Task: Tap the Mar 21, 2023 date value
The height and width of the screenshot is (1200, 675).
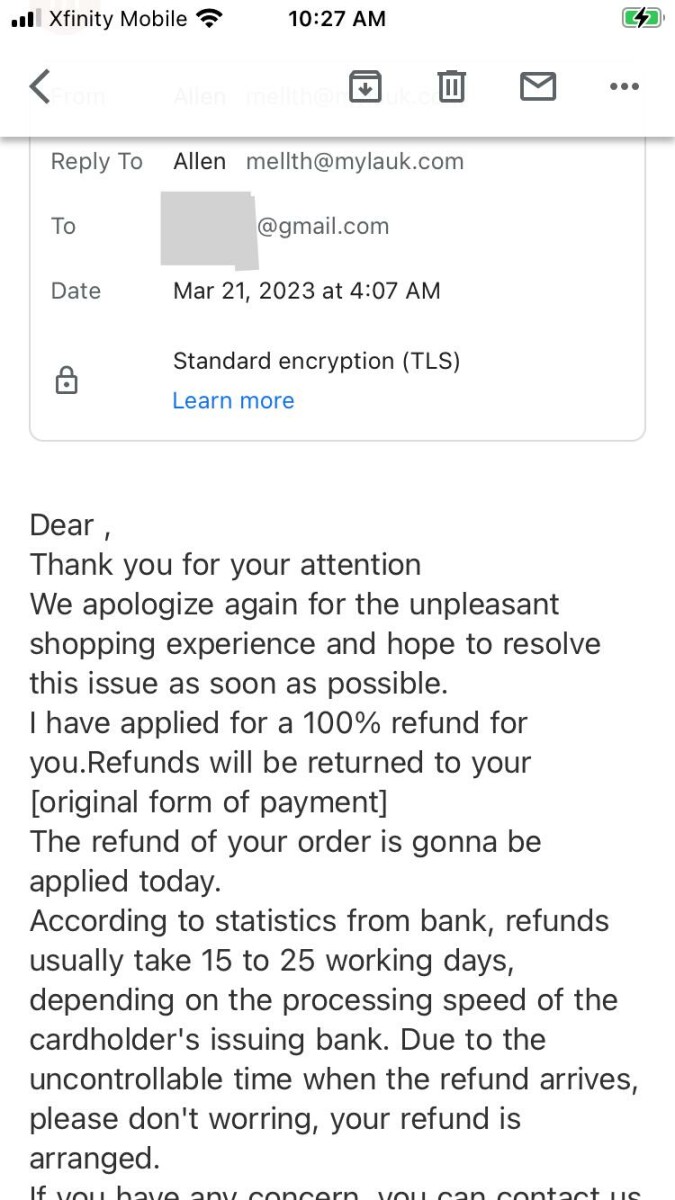Action: point(306,291)
